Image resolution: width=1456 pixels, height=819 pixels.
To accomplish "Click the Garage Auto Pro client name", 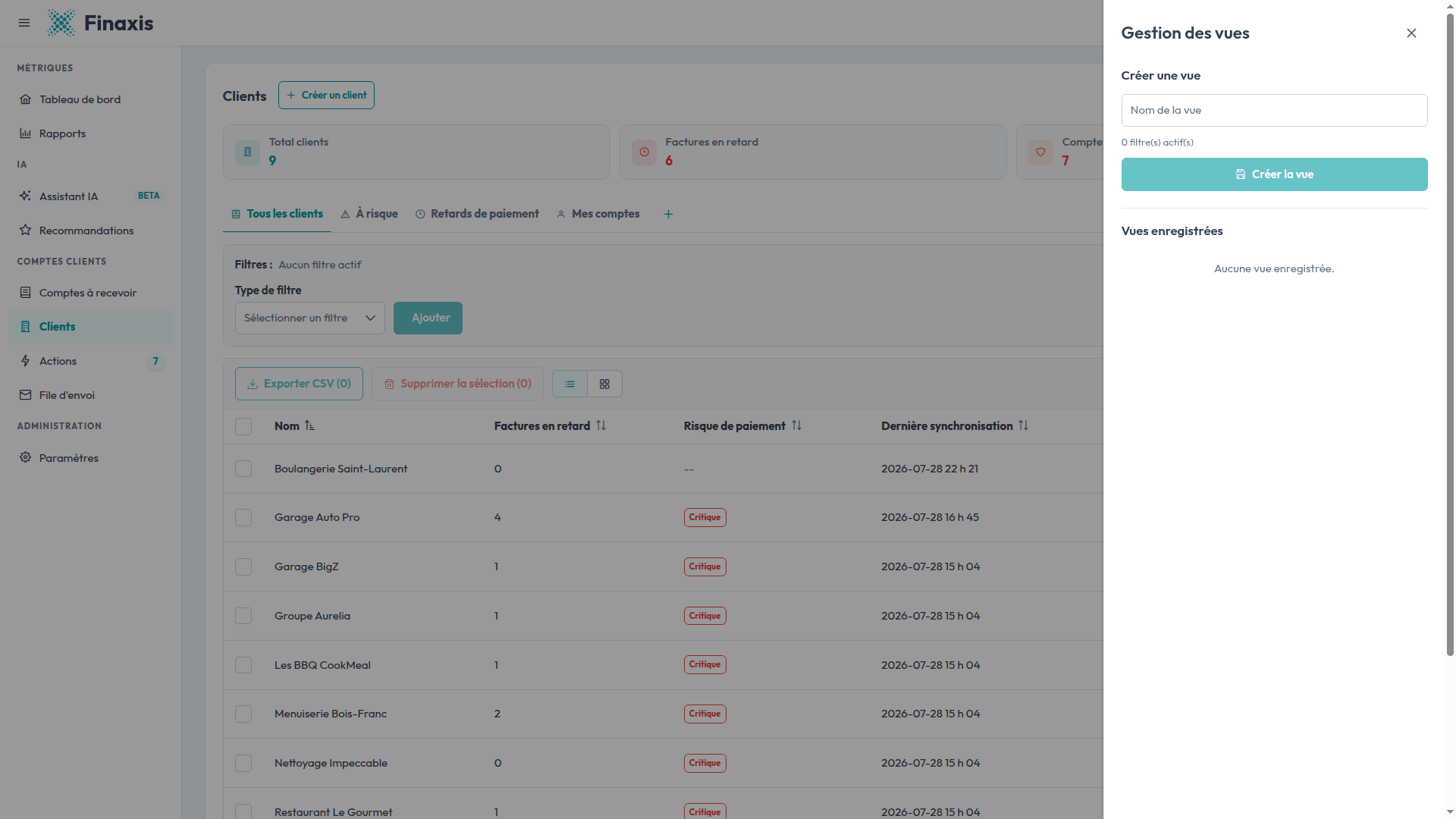I will (x=317, y=518).
